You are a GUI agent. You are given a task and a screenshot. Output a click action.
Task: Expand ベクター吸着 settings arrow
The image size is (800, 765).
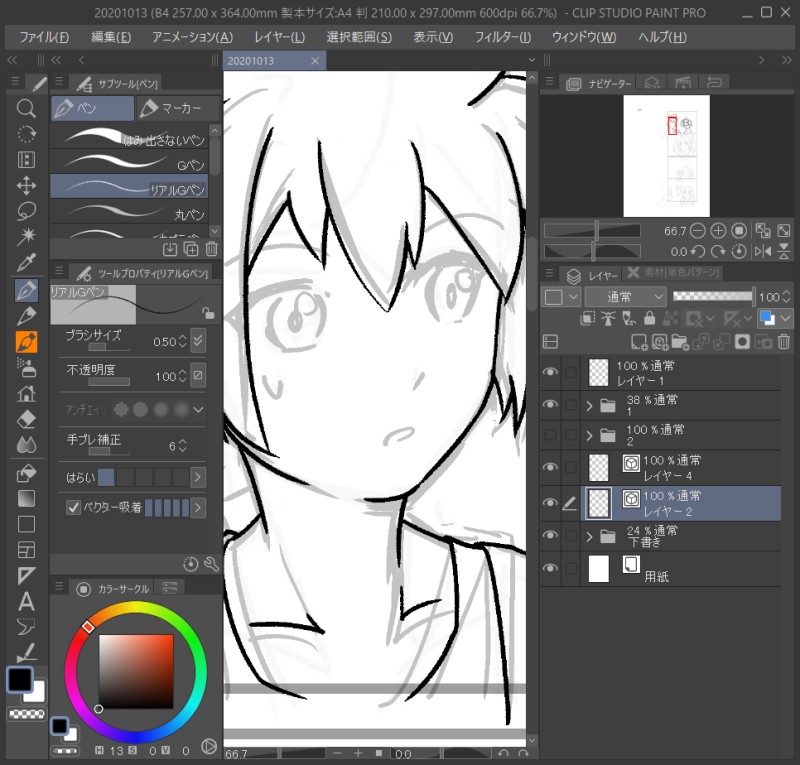point(198,508)
